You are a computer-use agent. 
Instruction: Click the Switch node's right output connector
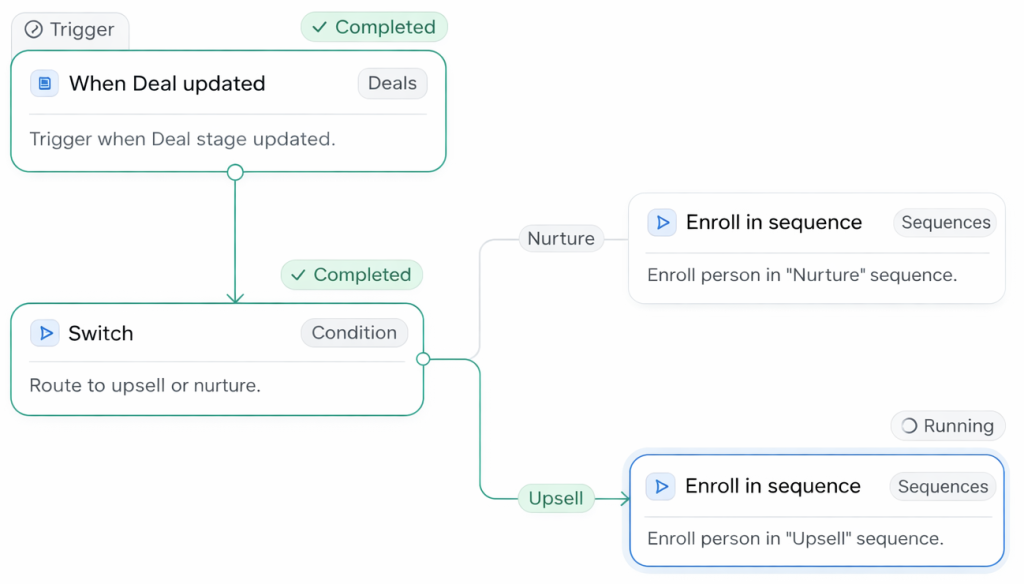point(423,359)
